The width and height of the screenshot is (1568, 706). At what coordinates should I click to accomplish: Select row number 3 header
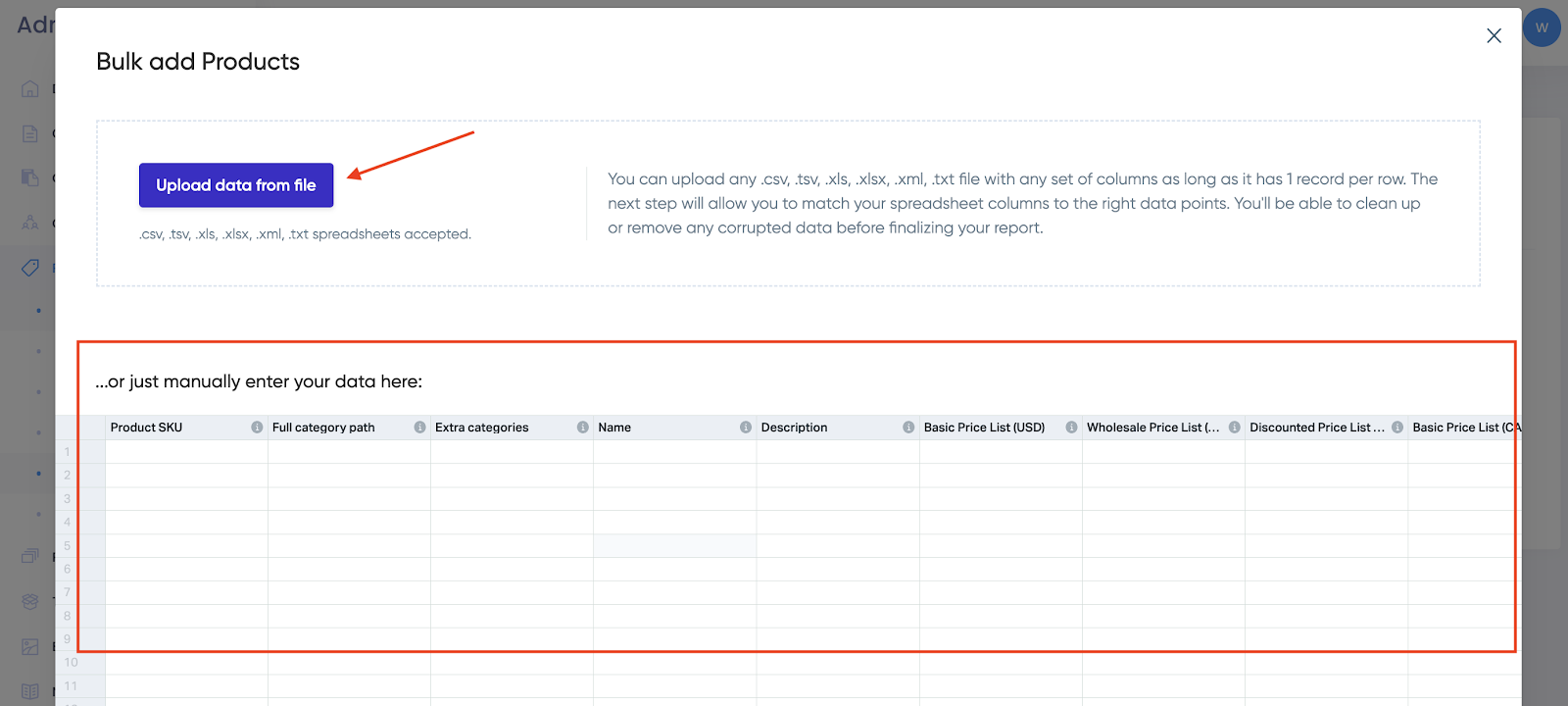pyautogui.click(x=80, y=499)
